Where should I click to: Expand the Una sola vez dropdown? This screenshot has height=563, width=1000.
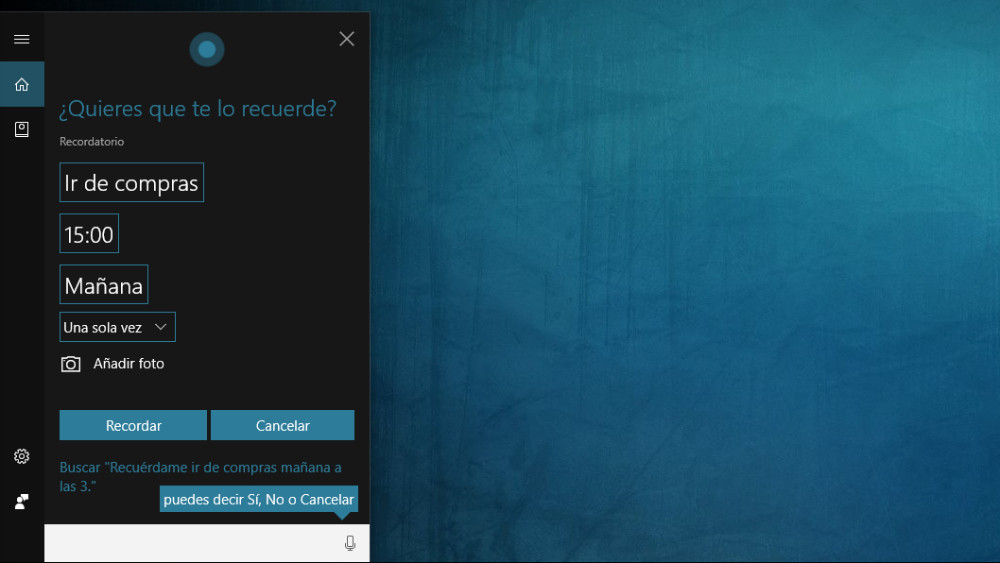click(117, 327)
